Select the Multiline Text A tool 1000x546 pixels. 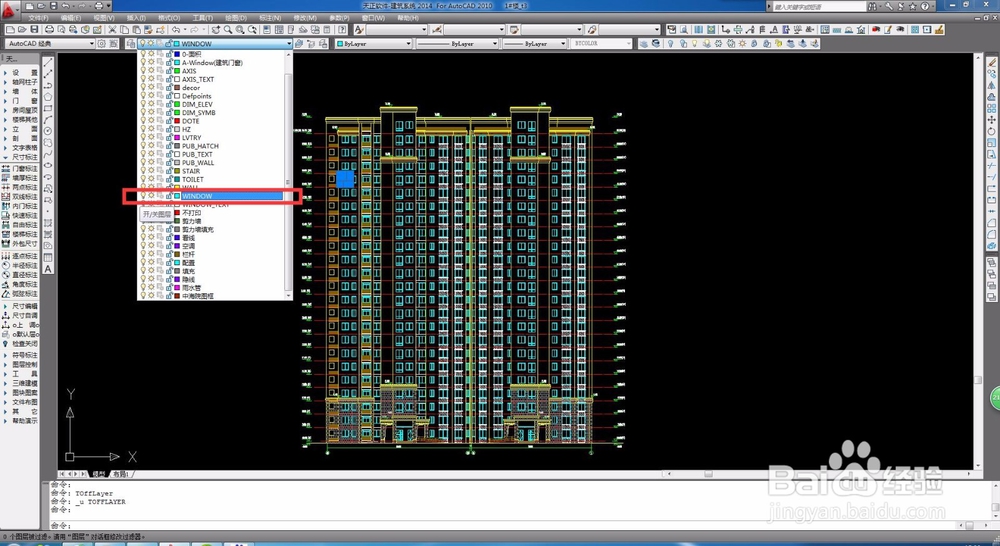(48, 269)
